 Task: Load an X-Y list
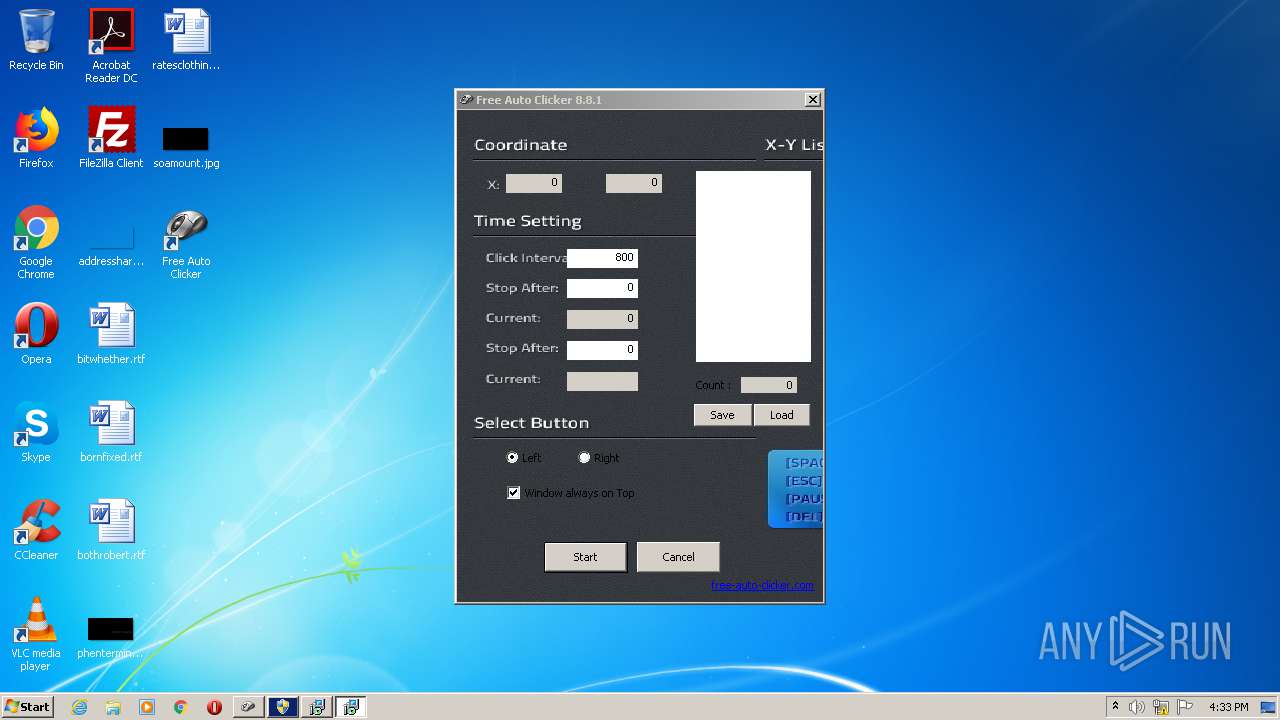point(782,415)
